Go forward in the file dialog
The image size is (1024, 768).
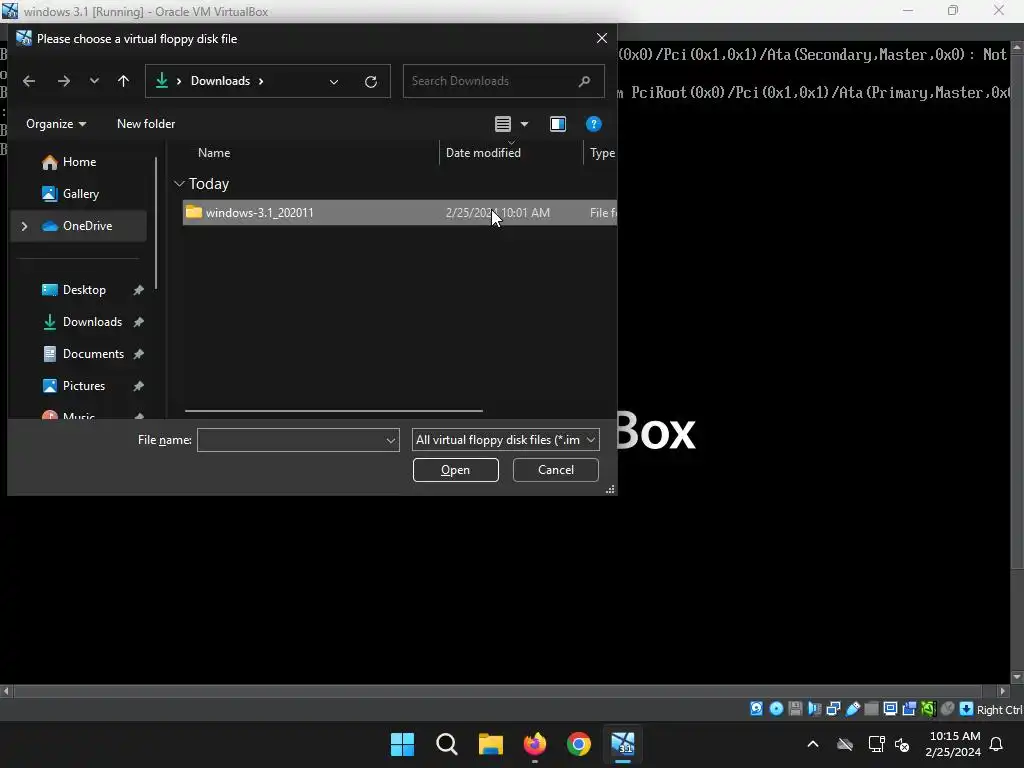(63, 81)
